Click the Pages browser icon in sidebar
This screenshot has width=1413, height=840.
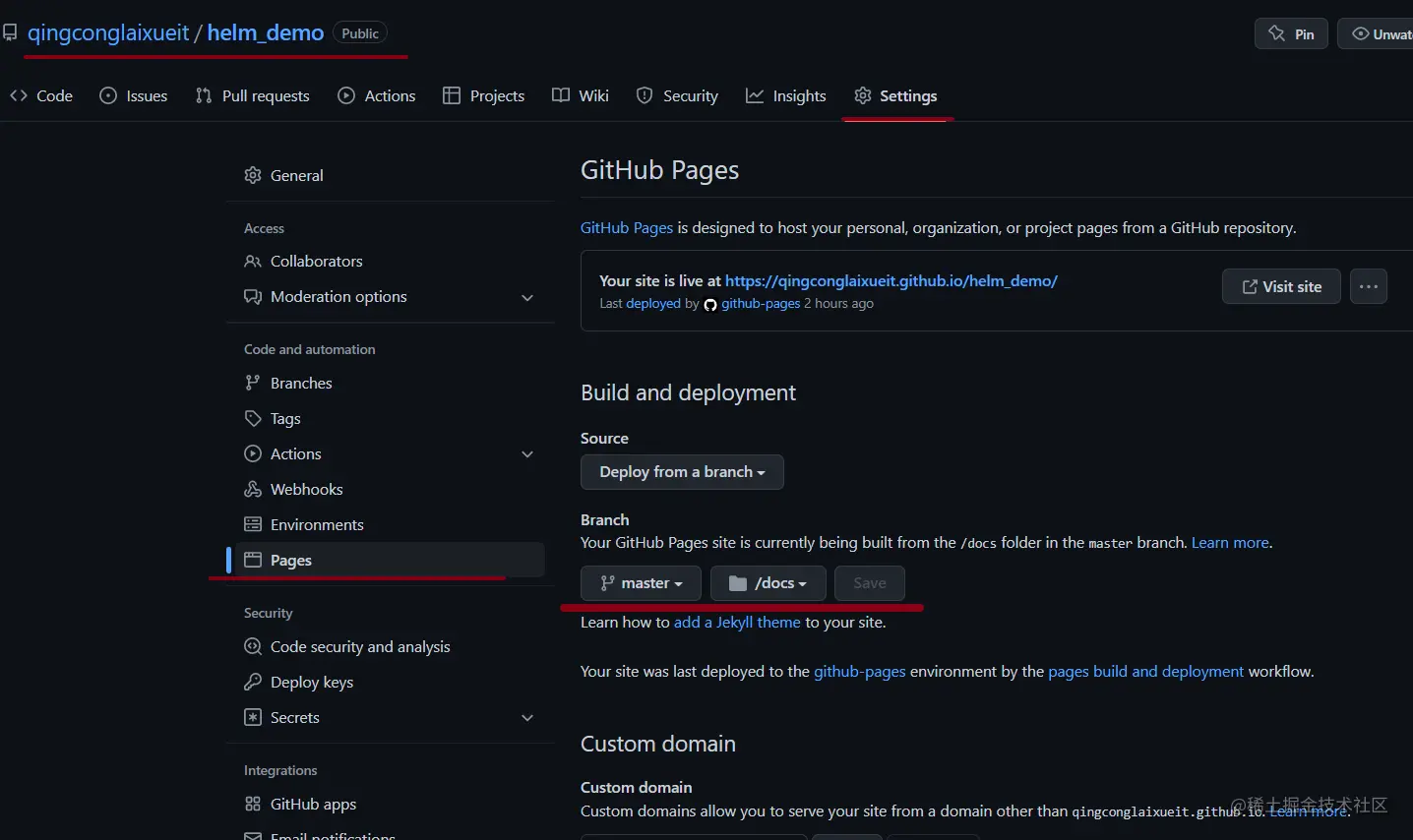(253, 560)
